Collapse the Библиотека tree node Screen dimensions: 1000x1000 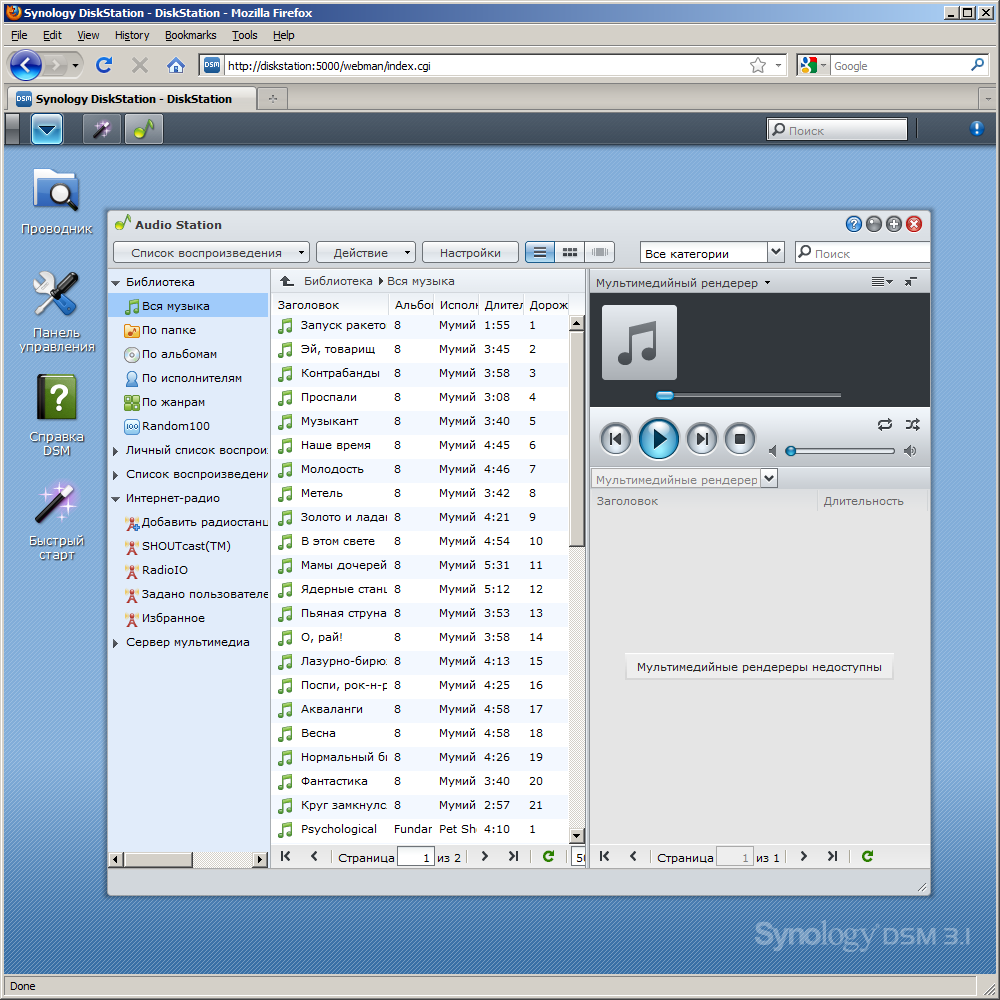pyautogui.click(x=115, y=282)
